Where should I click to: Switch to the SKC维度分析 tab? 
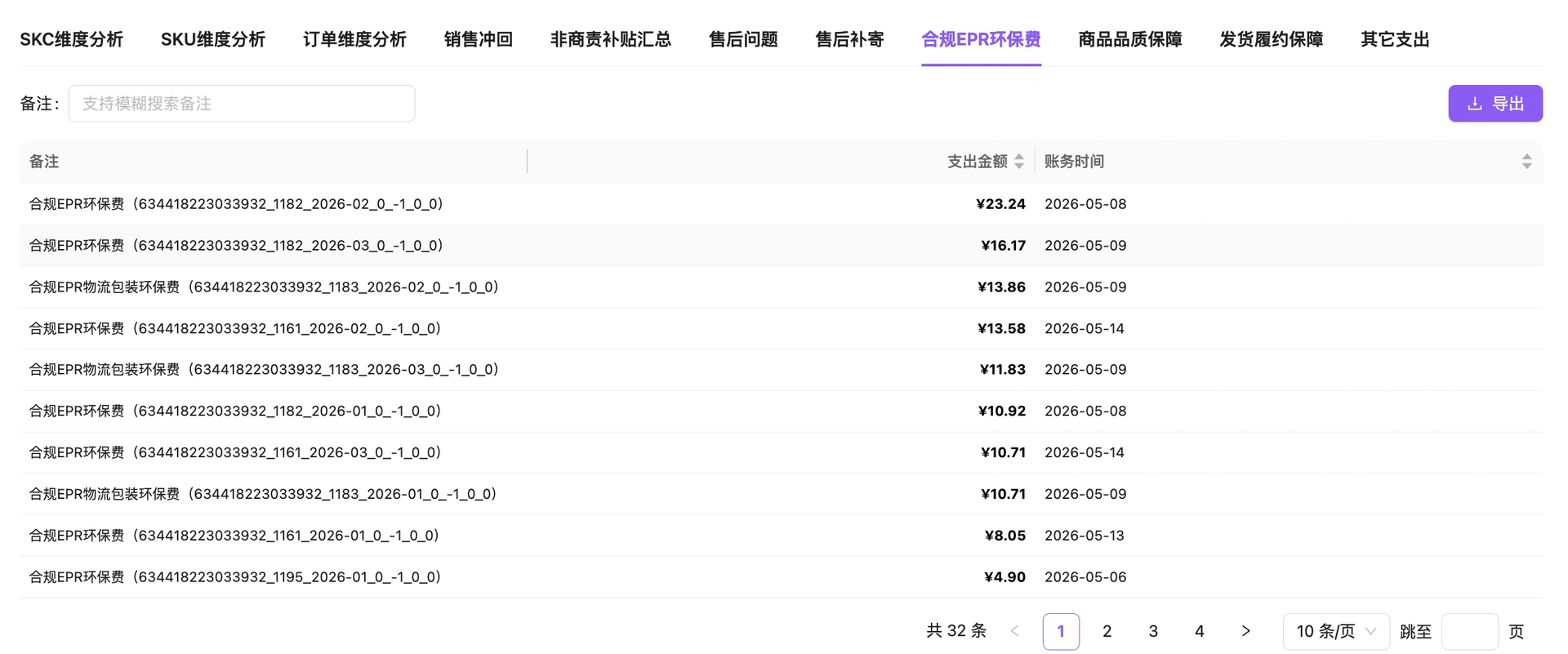click(72, 39)
